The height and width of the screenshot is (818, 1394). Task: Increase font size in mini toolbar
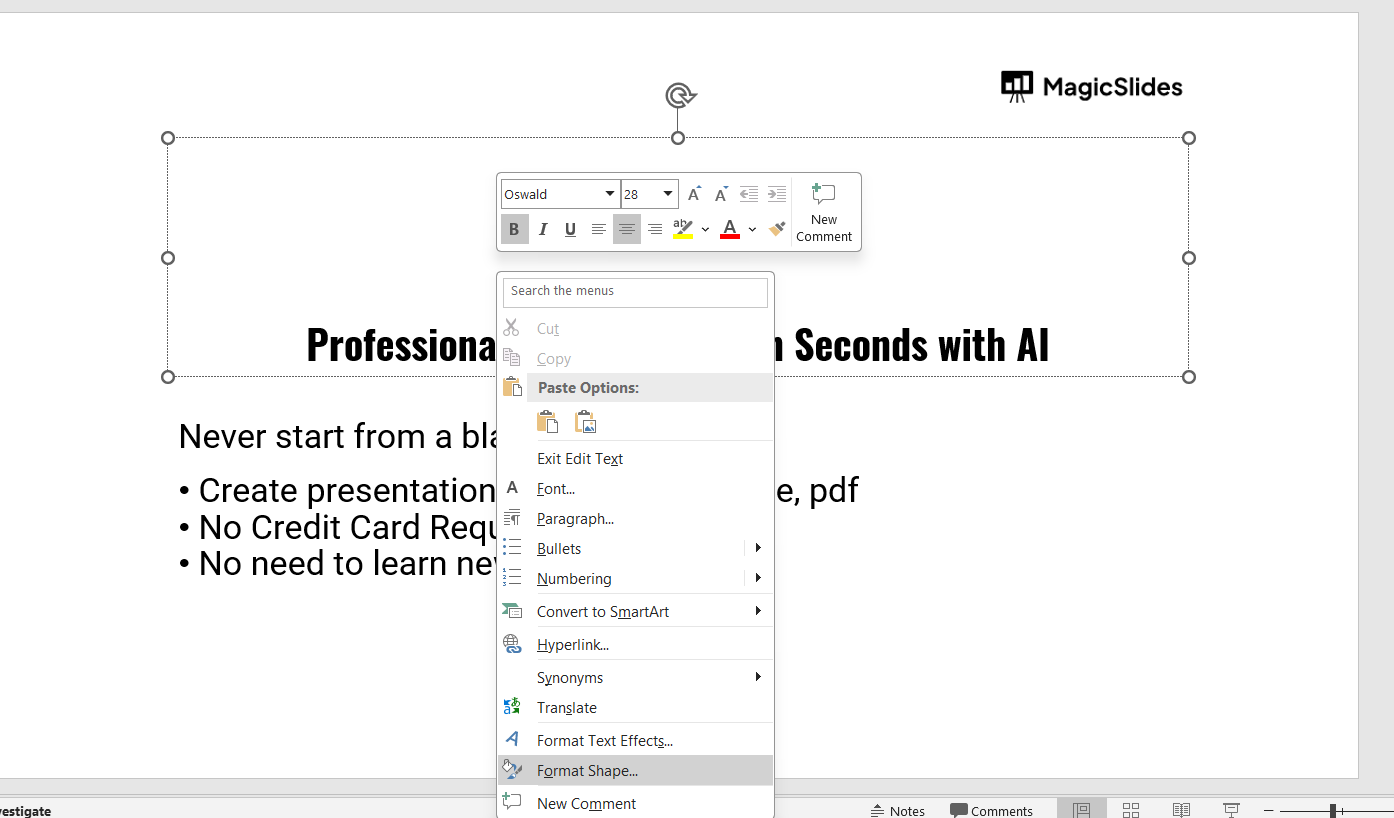click(x=694, y=194)
